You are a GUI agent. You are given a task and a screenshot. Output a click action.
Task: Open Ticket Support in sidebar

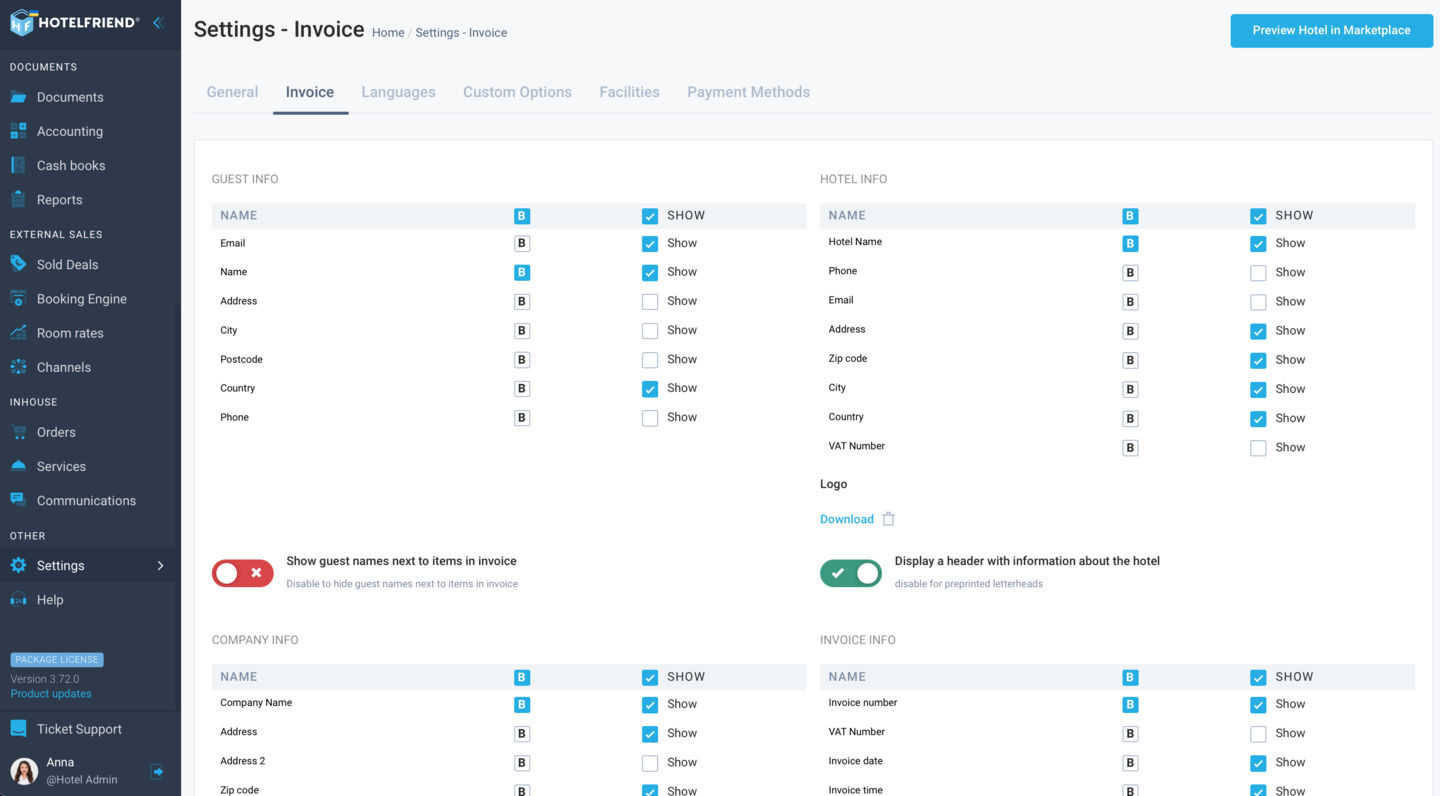click(x=79, y=729)
